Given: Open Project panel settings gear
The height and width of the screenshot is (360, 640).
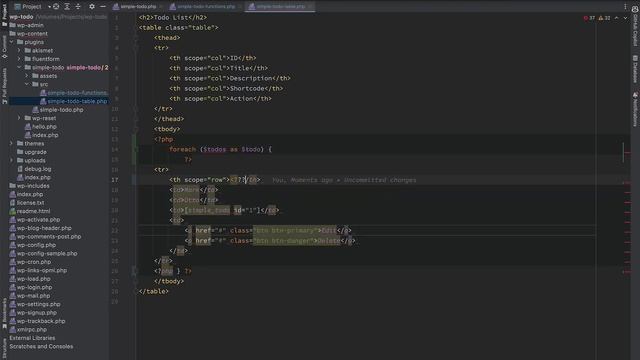Looking at the screenshot, I should coord(91,7).
